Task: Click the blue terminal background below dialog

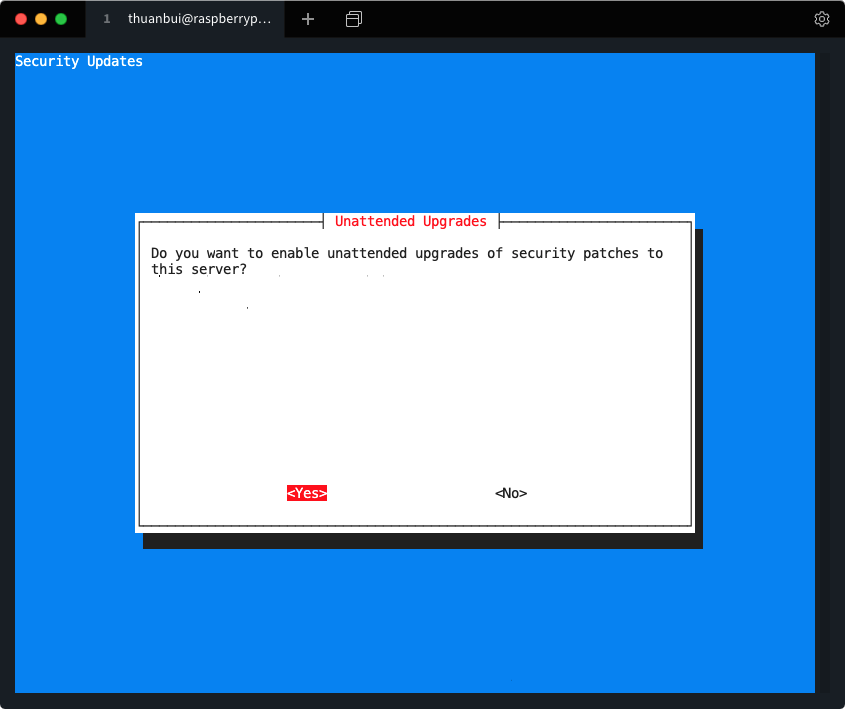Action: (414, 620)
